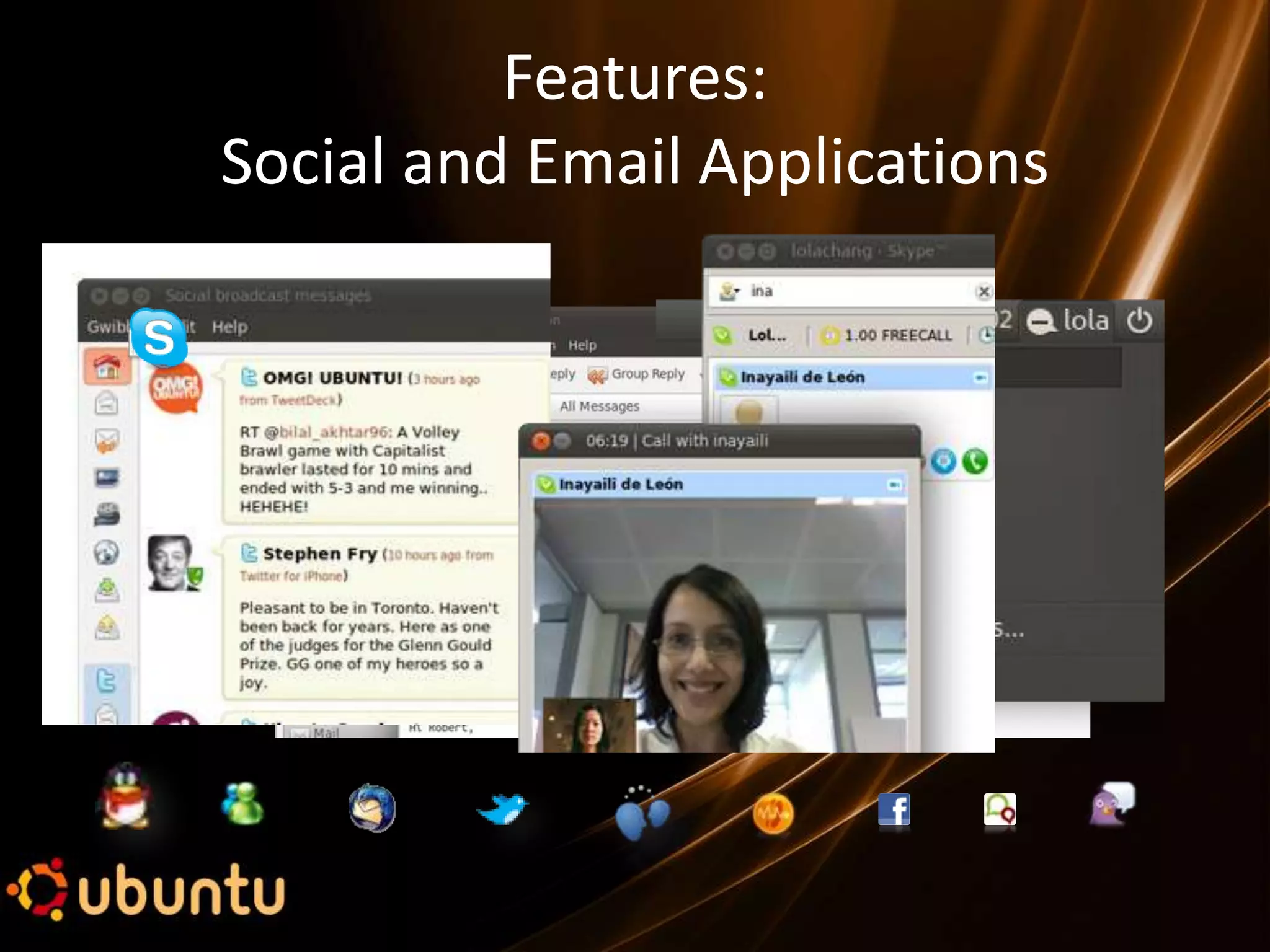This screenshot has height=952, width=1270.
Task: Click the Skype logo icon
Action: coord(159,338)
